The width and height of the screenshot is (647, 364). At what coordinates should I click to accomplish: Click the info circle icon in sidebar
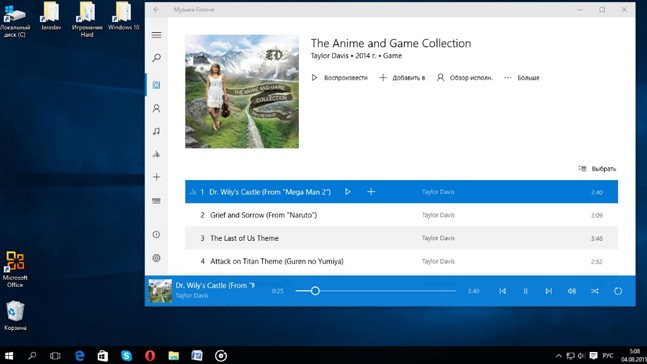point(156,234)
